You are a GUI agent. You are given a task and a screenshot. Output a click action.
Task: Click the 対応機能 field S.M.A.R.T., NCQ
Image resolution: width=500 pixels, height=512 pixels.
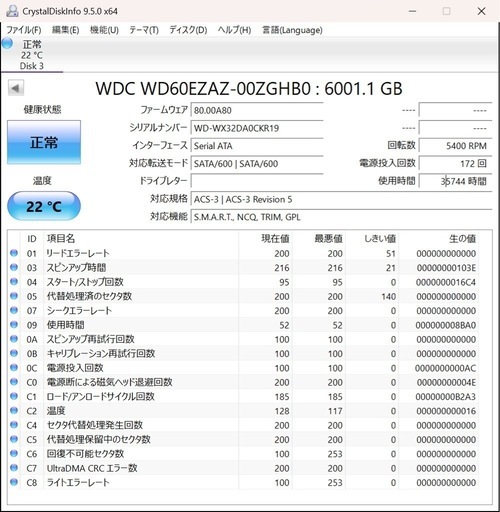tap(341, 217)
